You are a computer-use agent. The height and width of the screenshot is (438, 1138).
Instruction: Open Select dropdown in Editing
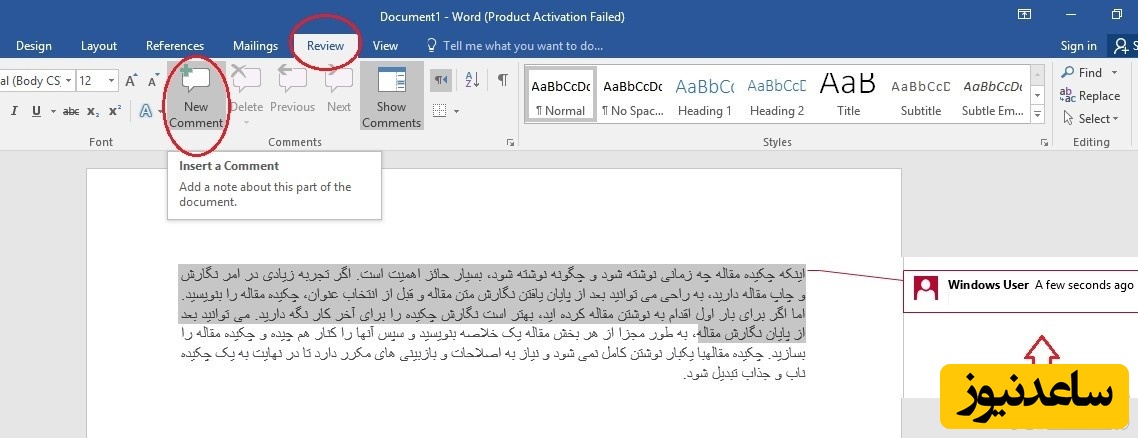pos(1090,118)
